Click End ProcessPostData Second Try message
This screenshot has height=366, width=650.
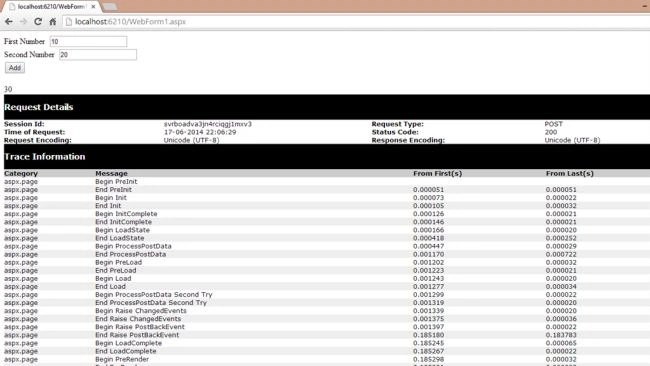(x=151, y=303)
